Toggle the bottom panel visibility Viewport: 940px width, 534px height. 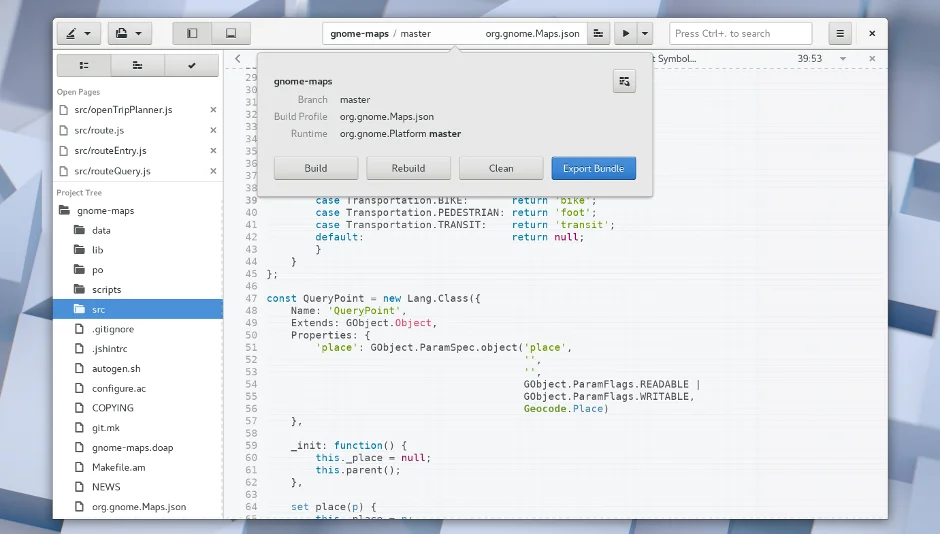[231, 33]
